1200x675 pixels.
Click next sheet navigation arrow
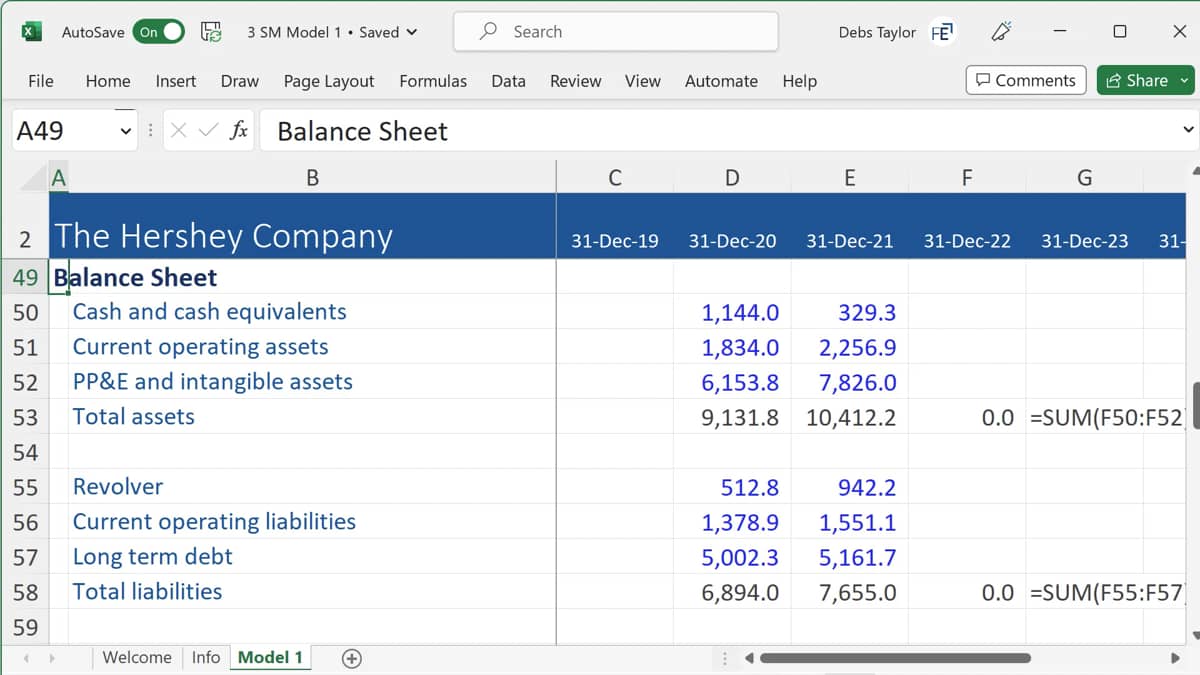tap(51, 658)
